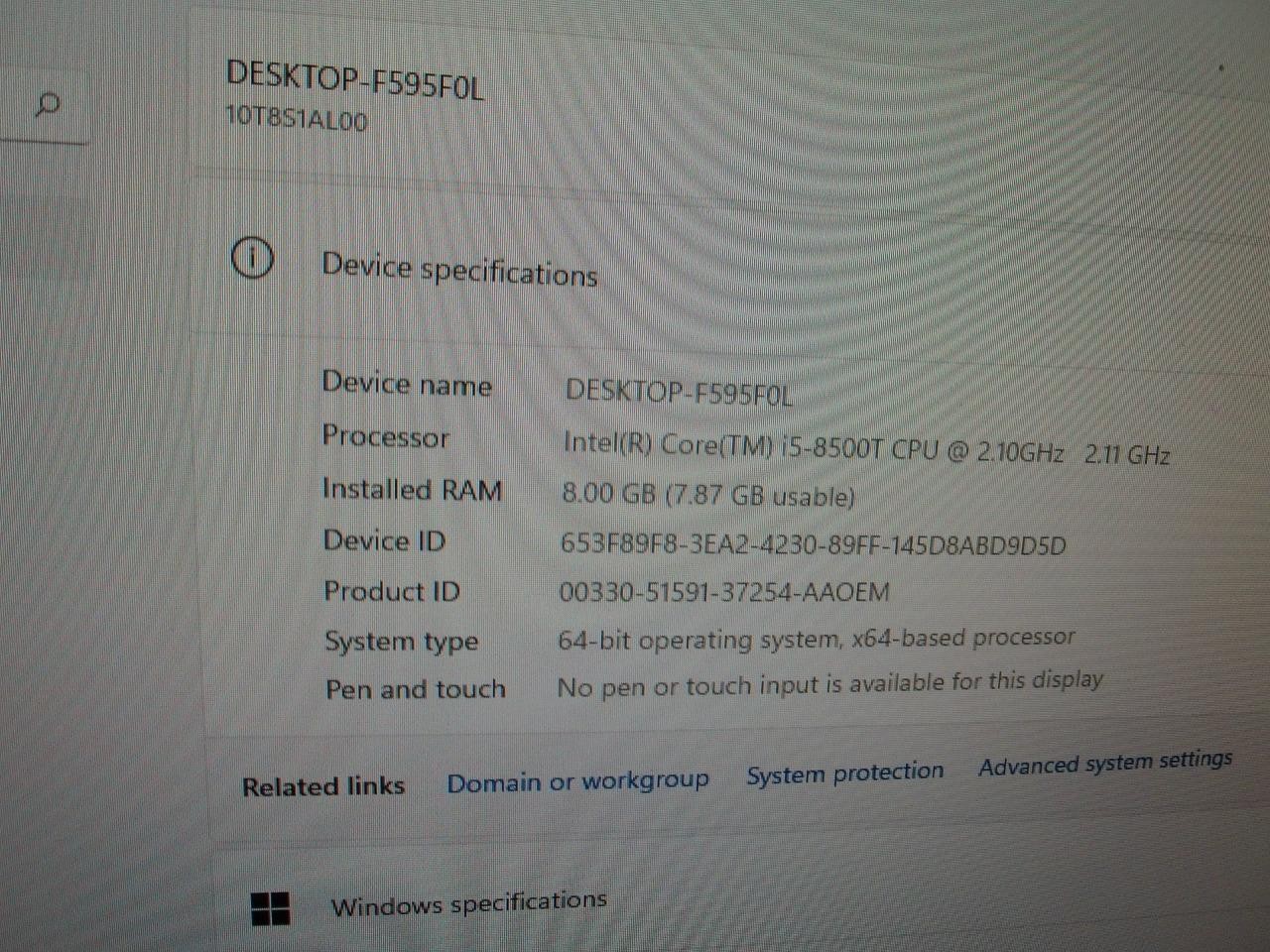This screenshot has width=1270, height=952.
Task: Select Product ID value 00330-51591-37254-AAOEM
Action: 724,592
